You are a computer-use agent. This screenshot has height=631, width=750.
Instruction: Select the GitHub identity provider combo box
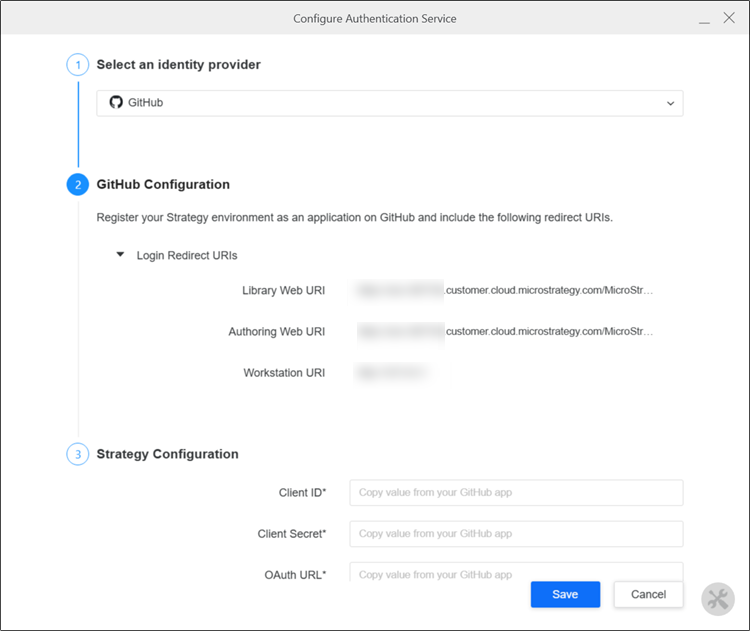390,103
